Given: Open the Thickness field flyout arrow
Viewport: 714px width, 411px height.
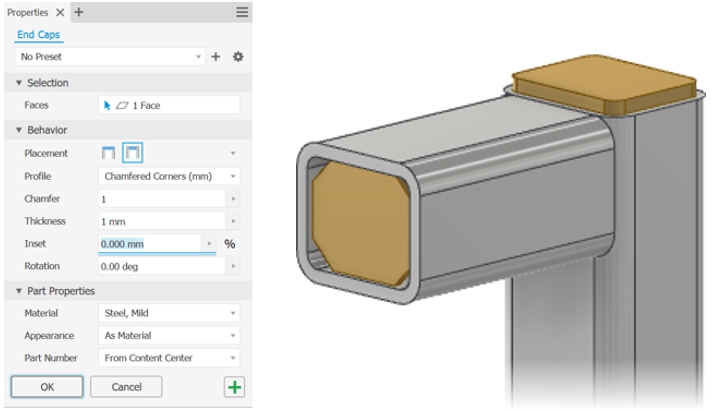Looking at the screenshot, I should tap(233, 221).
